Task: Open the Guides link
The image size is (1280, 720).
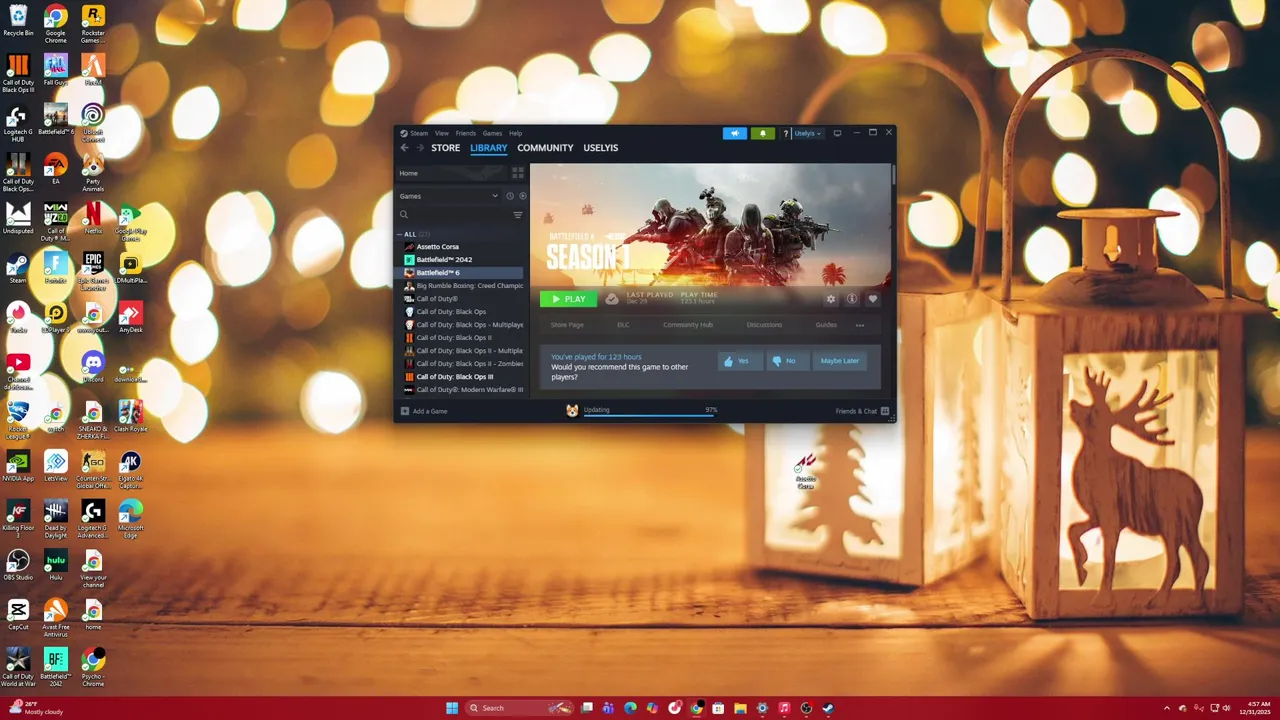Action: (x=826, y=325)
